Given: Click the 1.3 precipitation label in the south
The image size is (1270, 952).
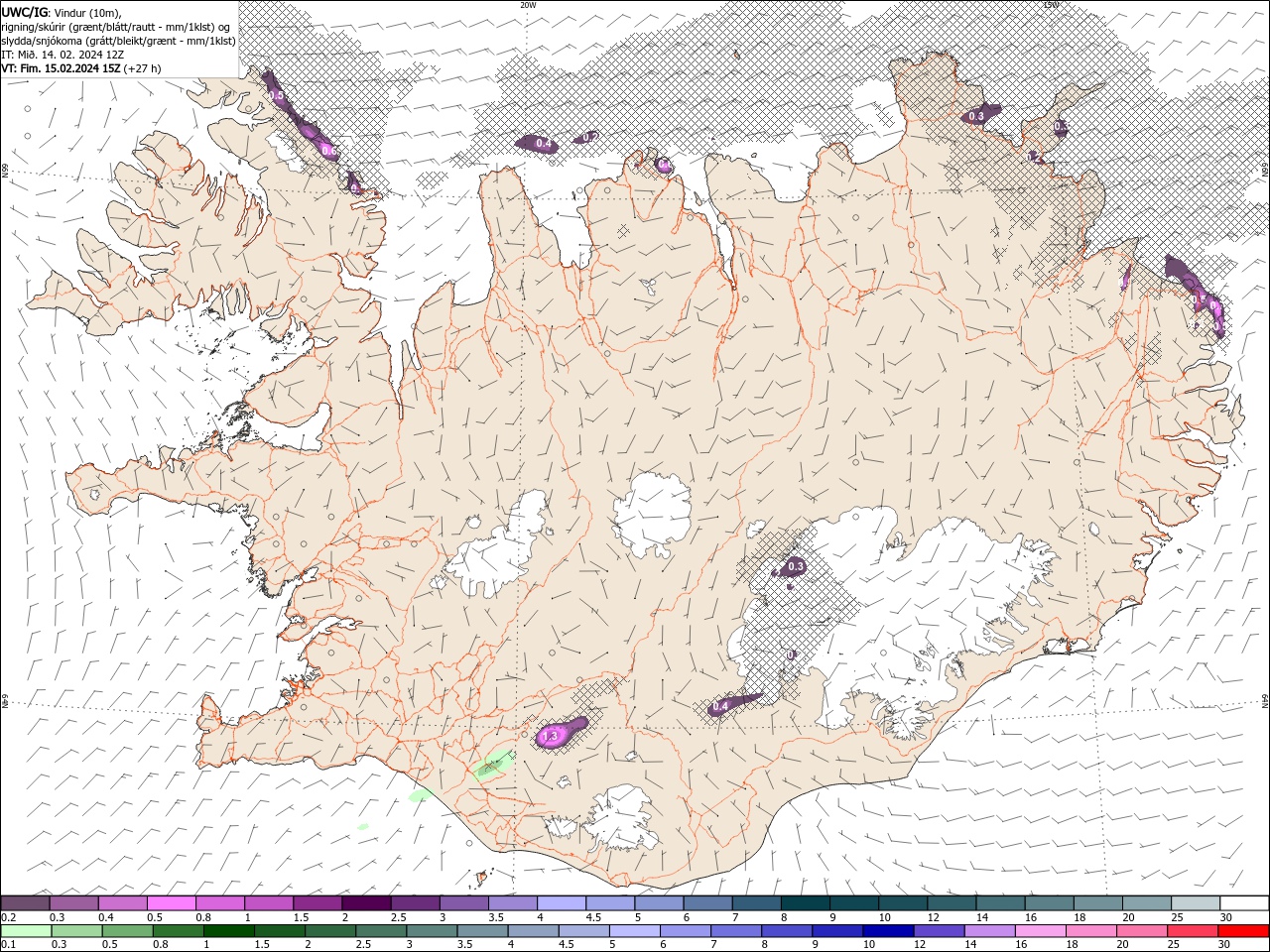Looking at the screenshot, I should click(552, 736).
